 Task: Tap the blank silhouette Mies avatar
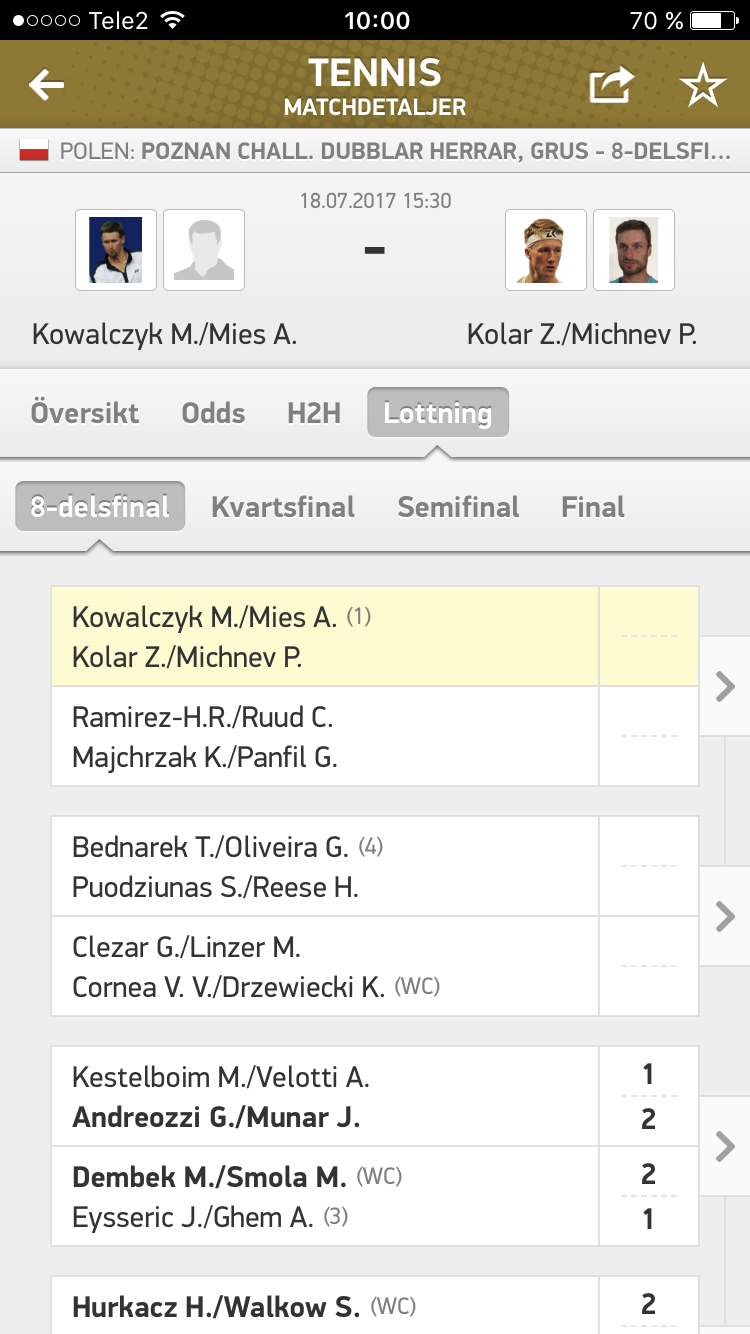[204, 250]
